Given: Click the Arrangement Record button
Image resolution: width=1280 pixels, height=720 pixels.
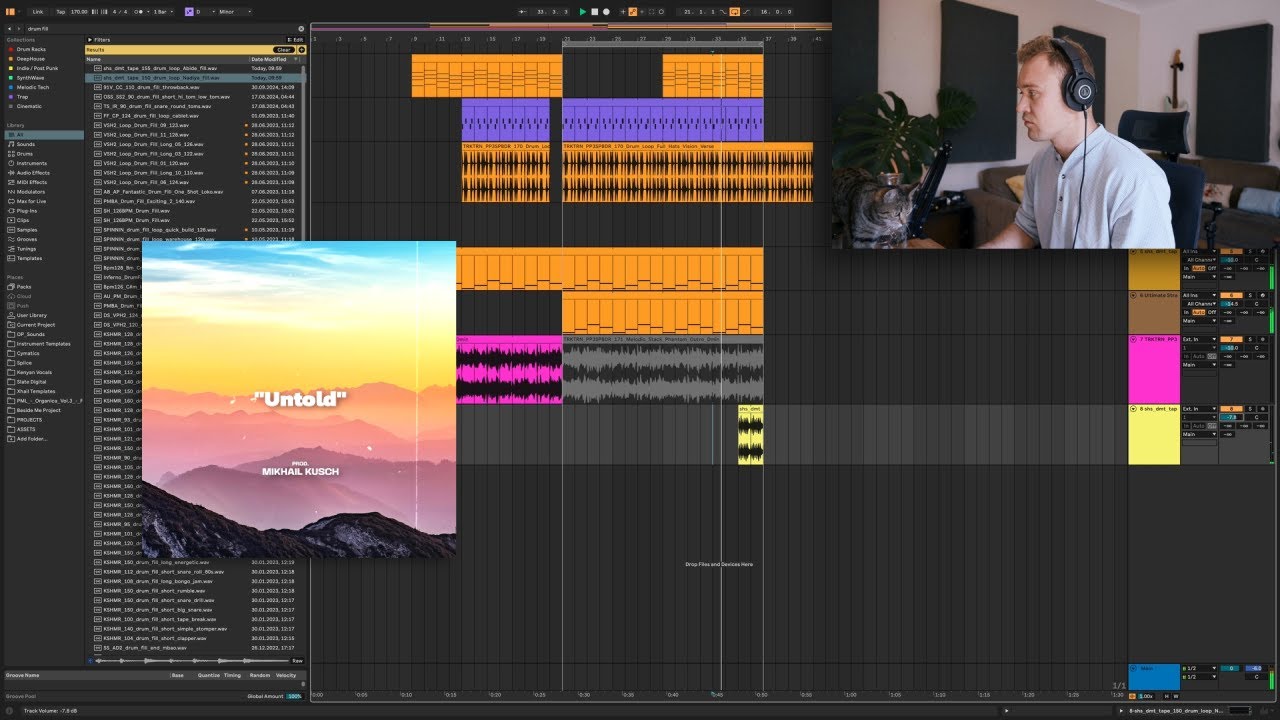Looking at the screenshot, I should coord(606,12).
